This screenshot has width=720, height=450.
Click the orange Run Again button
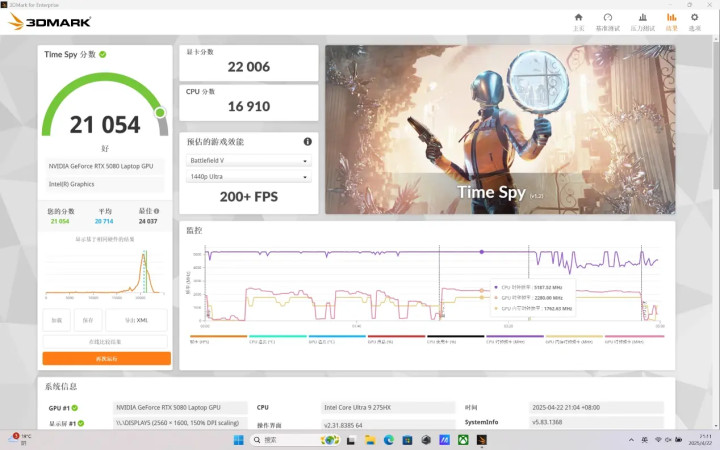(107, 359)
